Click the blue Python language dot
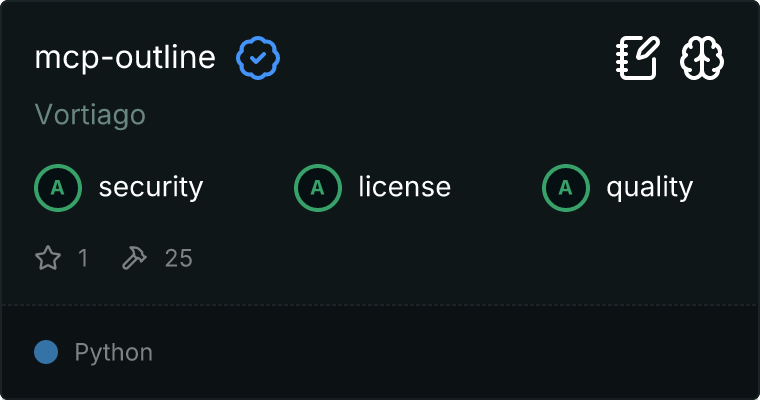Viewport: 760px width, 400px height. pyautogui.click(x=46, y=352)
